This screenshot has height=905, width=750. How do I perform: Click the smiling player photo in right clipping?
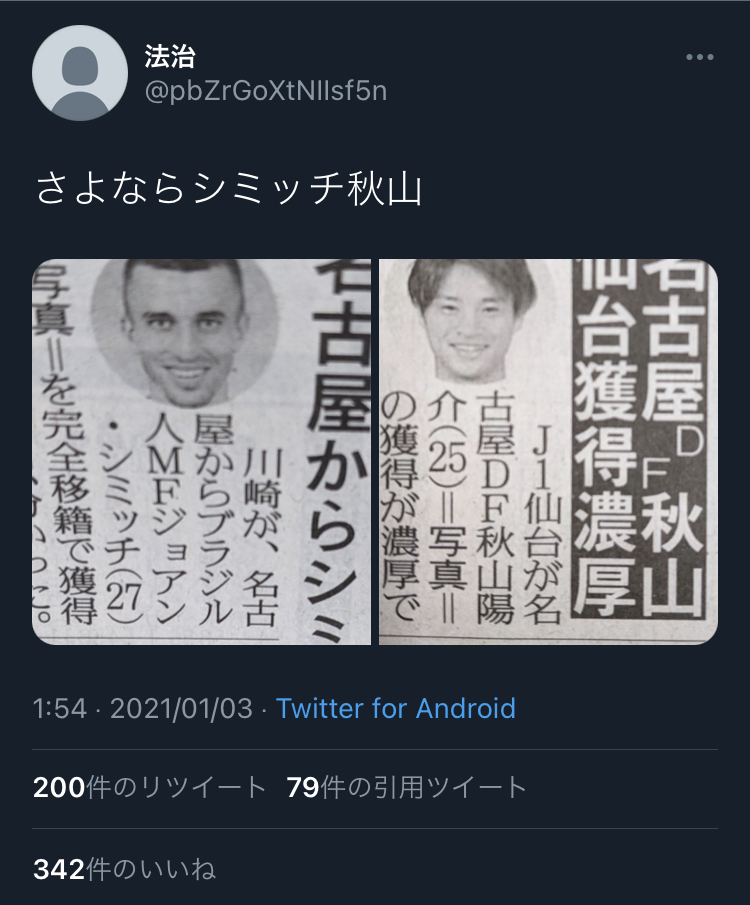coord(472,319)
